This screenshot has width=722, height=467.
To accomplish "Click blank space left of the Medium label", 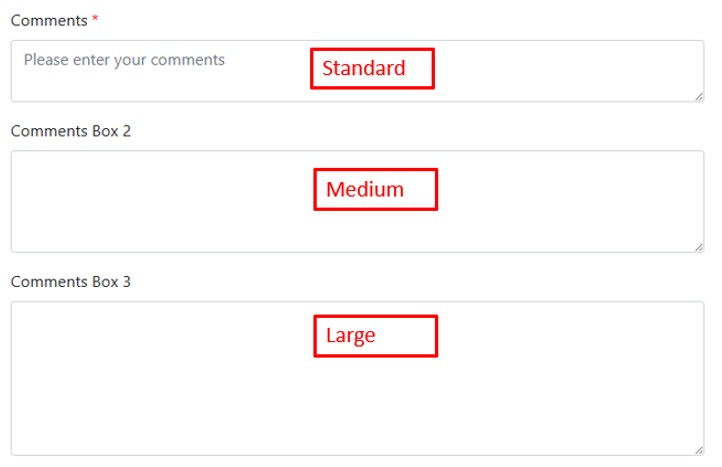I will pos(160,190).
